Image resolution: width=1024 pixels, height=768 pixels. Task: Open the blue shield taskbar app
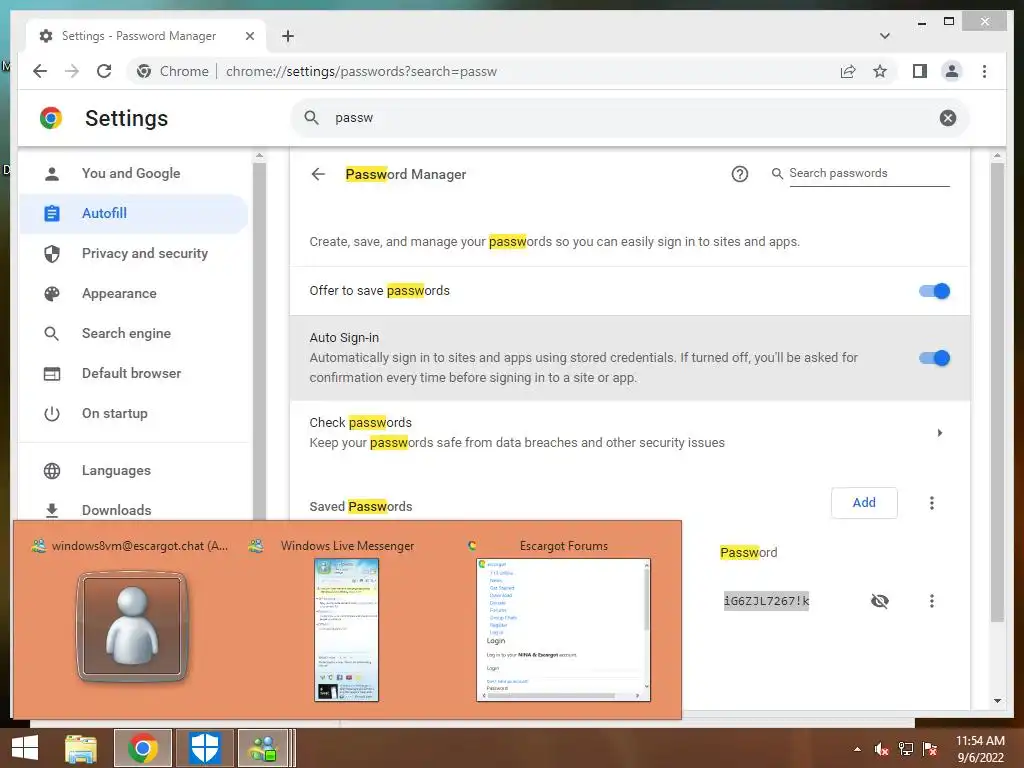click(204, 748)
